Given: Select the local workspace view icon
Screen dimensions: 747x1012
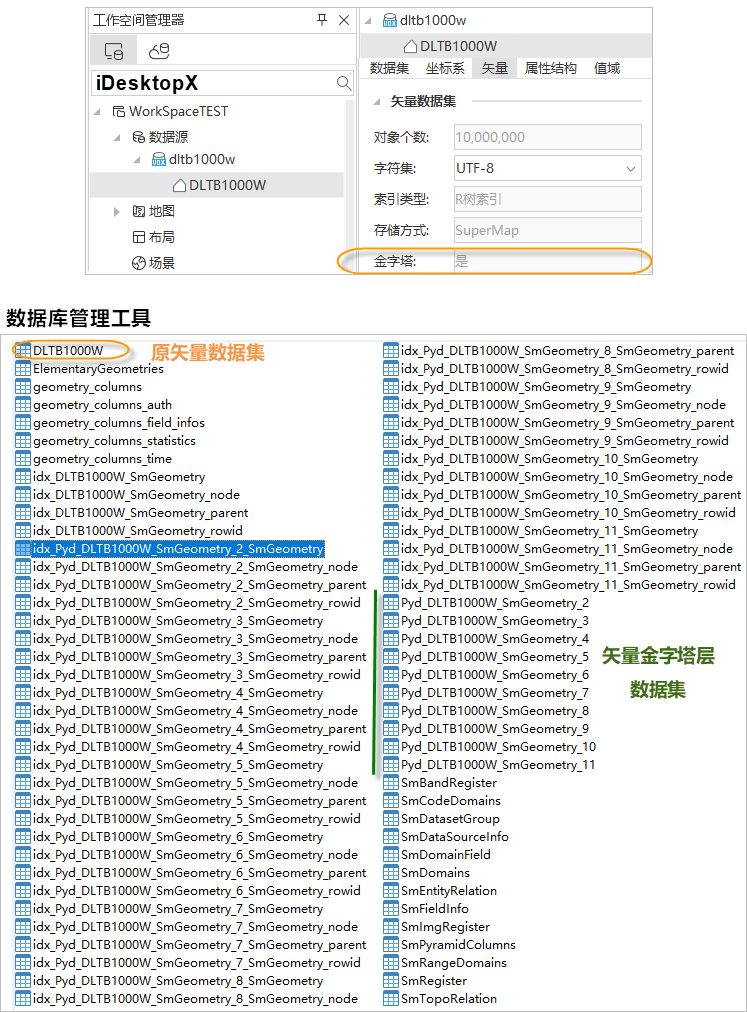Looking at the screenshot, I should point(113,51).
